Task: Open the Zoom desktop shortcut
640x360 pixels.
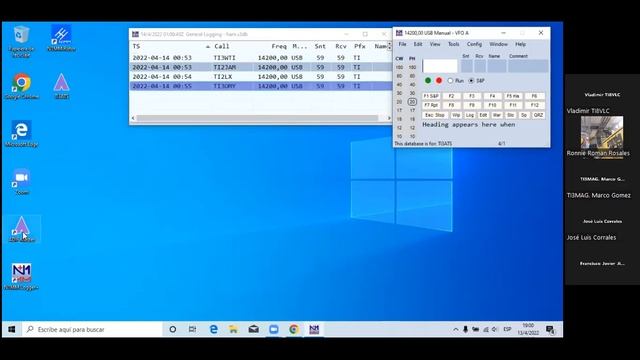Action: click(21, 182)
